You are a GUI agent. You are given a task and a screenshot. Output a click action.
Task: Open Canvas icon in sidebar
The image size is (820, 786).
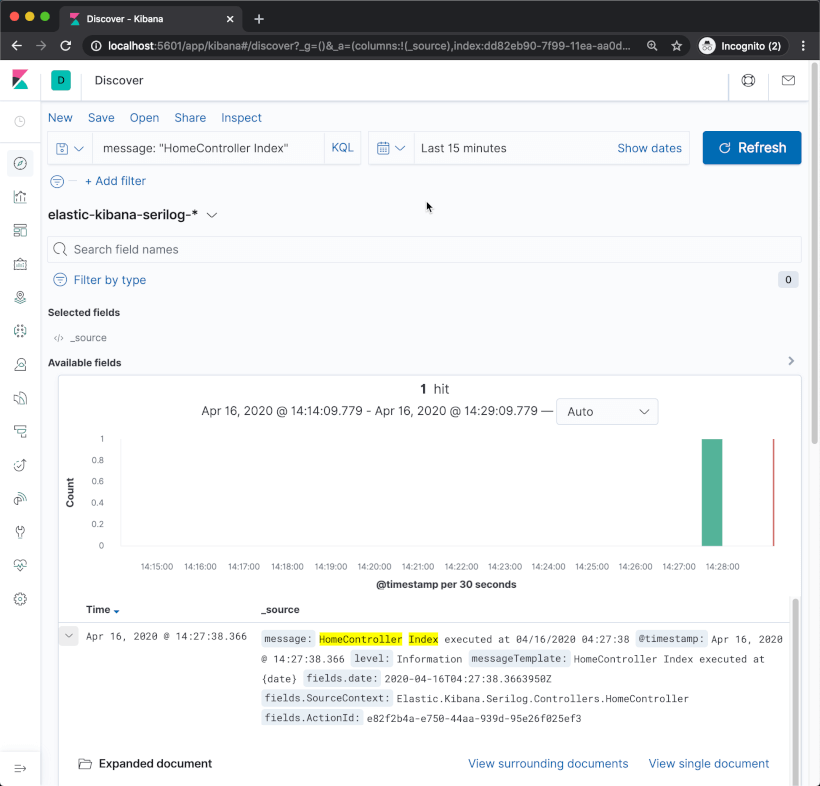coord(20,264)
